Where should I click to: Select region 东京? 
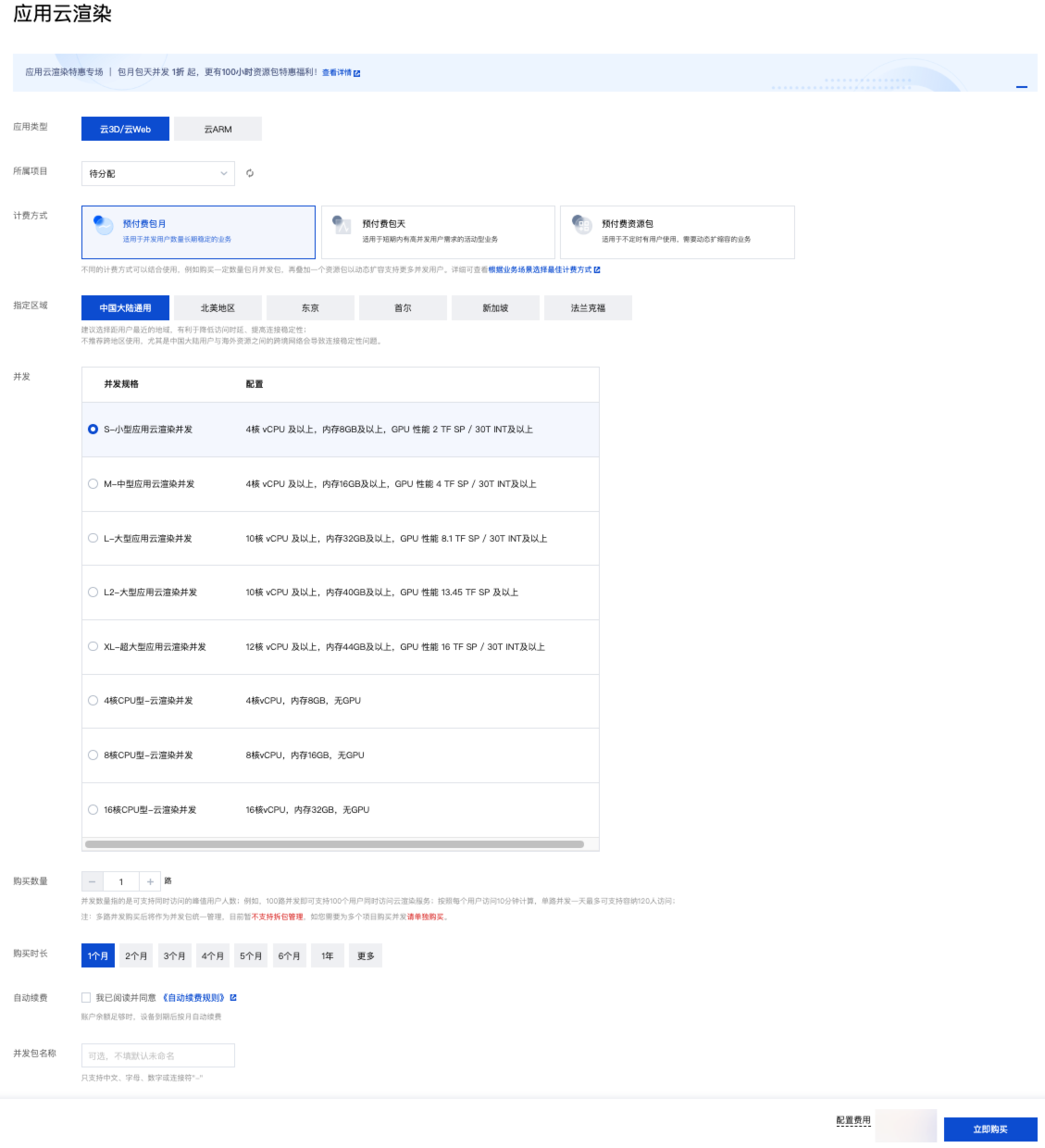coord(310,308)
